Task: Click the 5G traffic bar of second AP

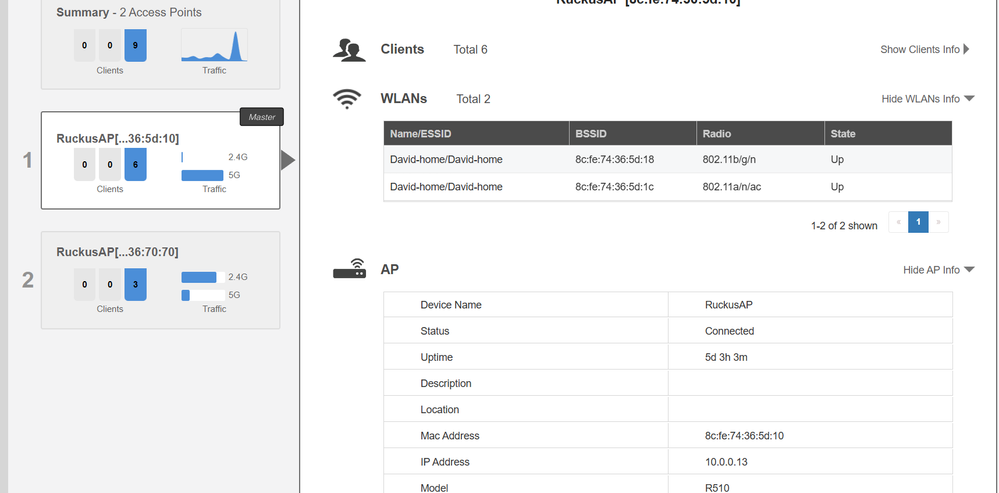Action: point(186,295)
